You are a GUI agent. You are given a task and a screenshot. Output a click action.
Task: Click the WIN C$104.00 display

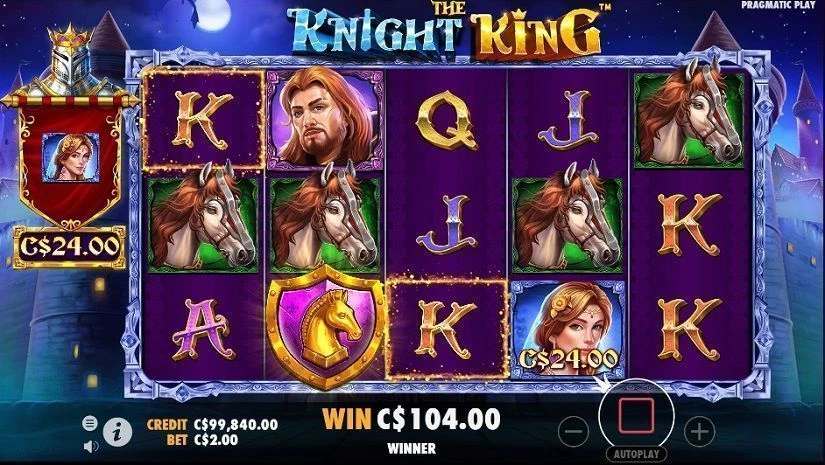(x=411, y=419)
